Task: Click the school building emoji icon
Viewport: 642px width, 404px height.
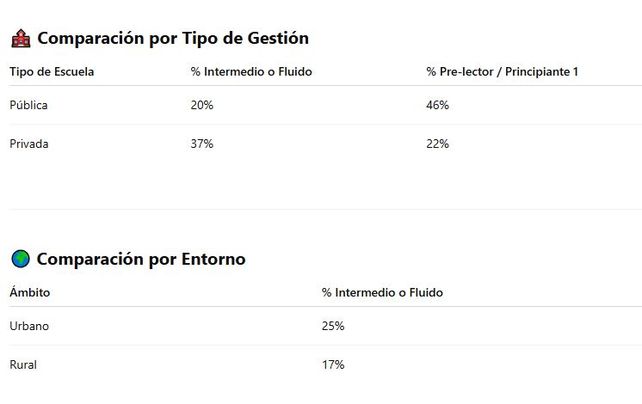Action: (x=20, y=38)
